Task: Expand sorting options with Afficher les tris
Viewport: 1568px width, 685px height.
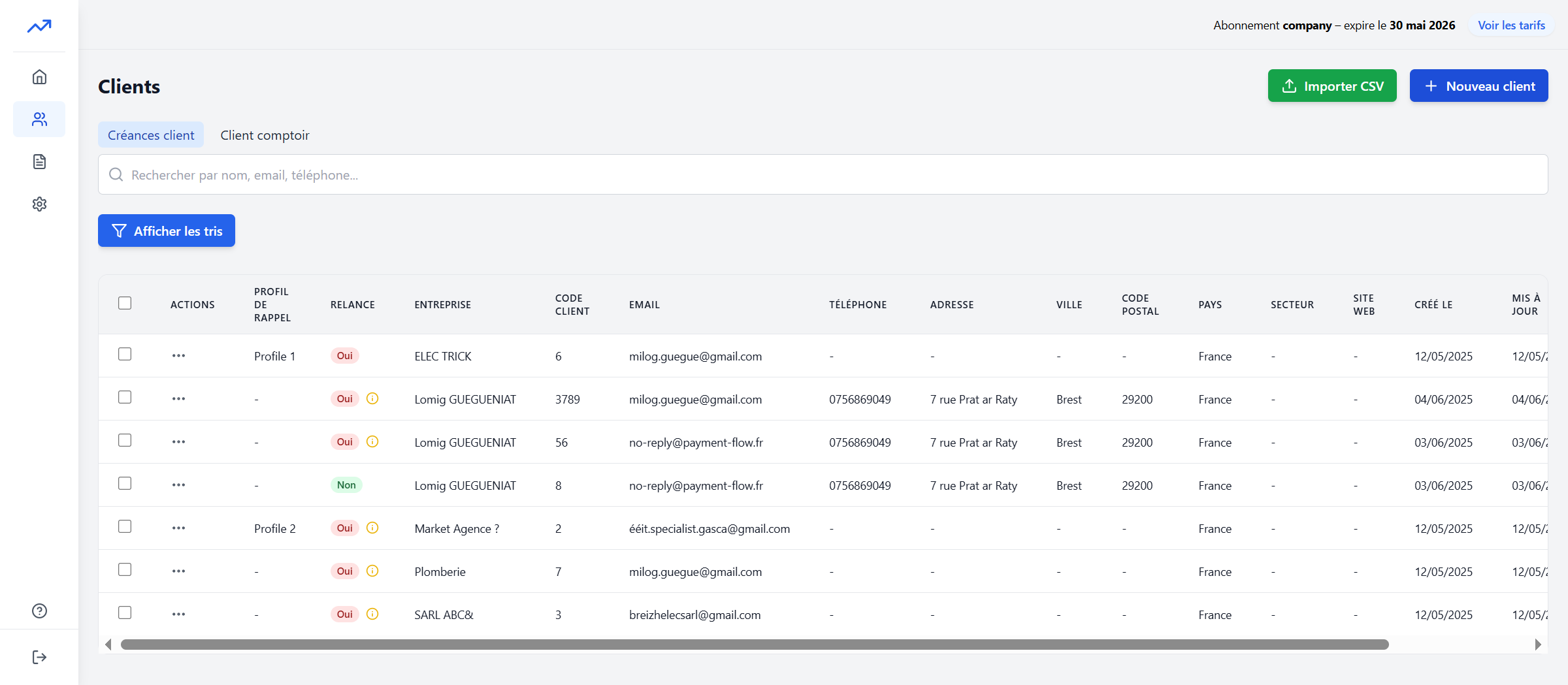Action: (167, 231)
